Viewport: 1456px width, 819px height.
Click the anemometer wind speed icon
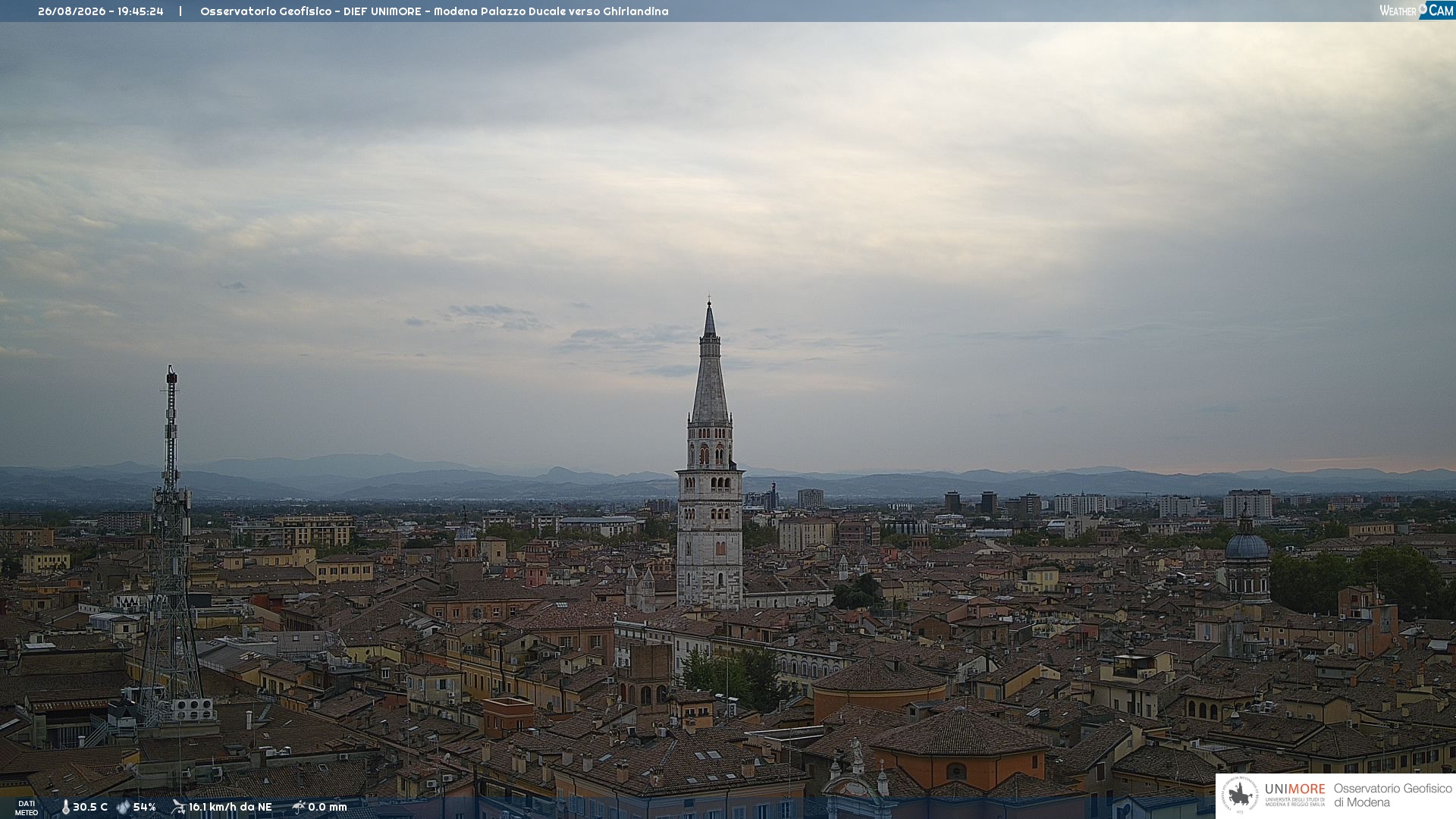(178, 807)
